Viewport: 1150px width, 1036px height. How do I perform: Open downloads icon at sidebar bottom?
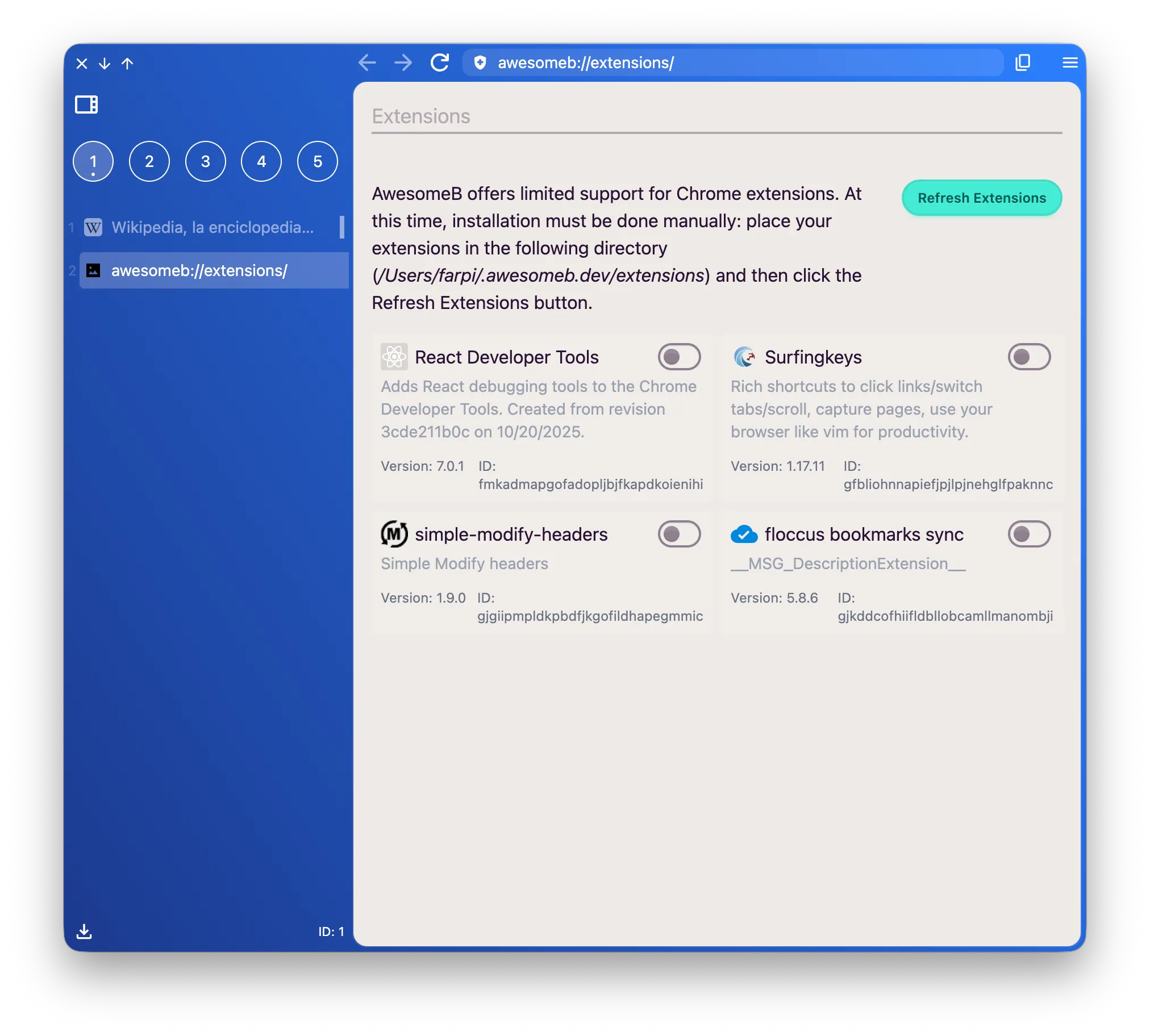coord(84,931)
